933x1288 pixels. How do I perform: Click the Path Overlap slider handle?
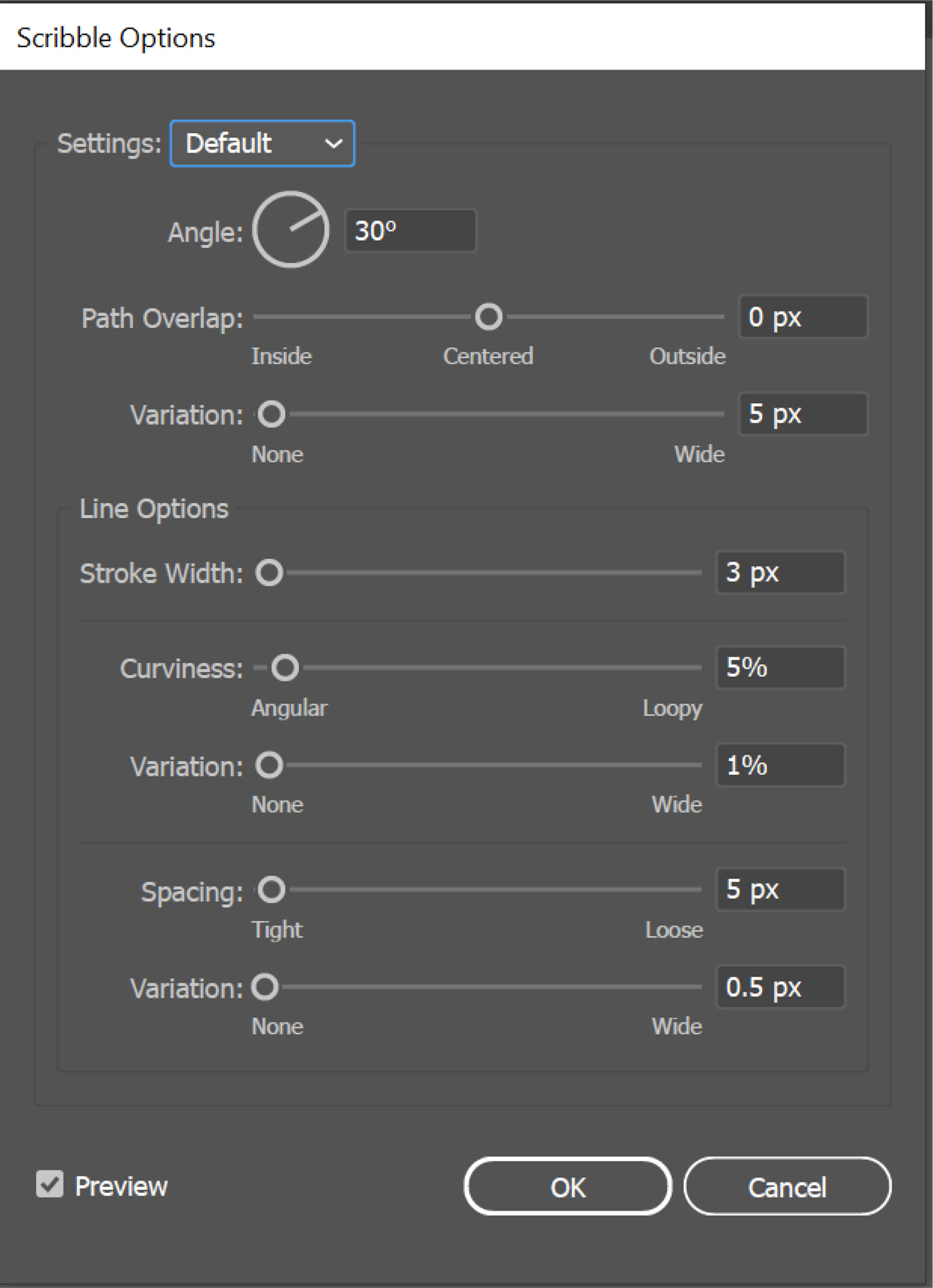click(488, 317)
